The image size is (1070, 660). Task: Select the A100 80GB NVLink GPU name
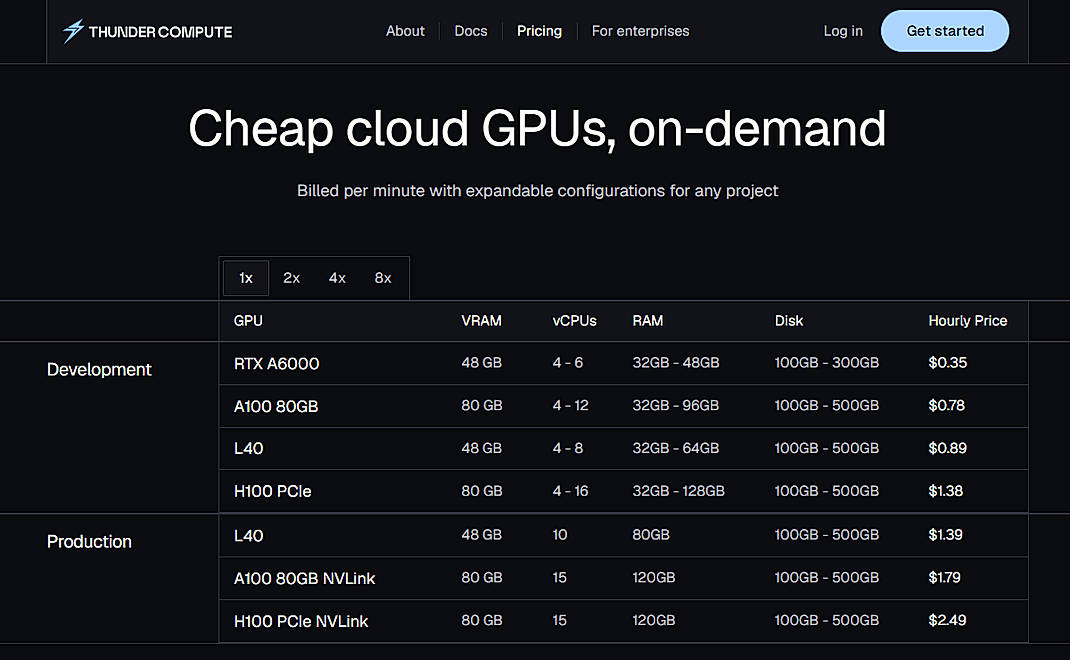pos(304,579)
